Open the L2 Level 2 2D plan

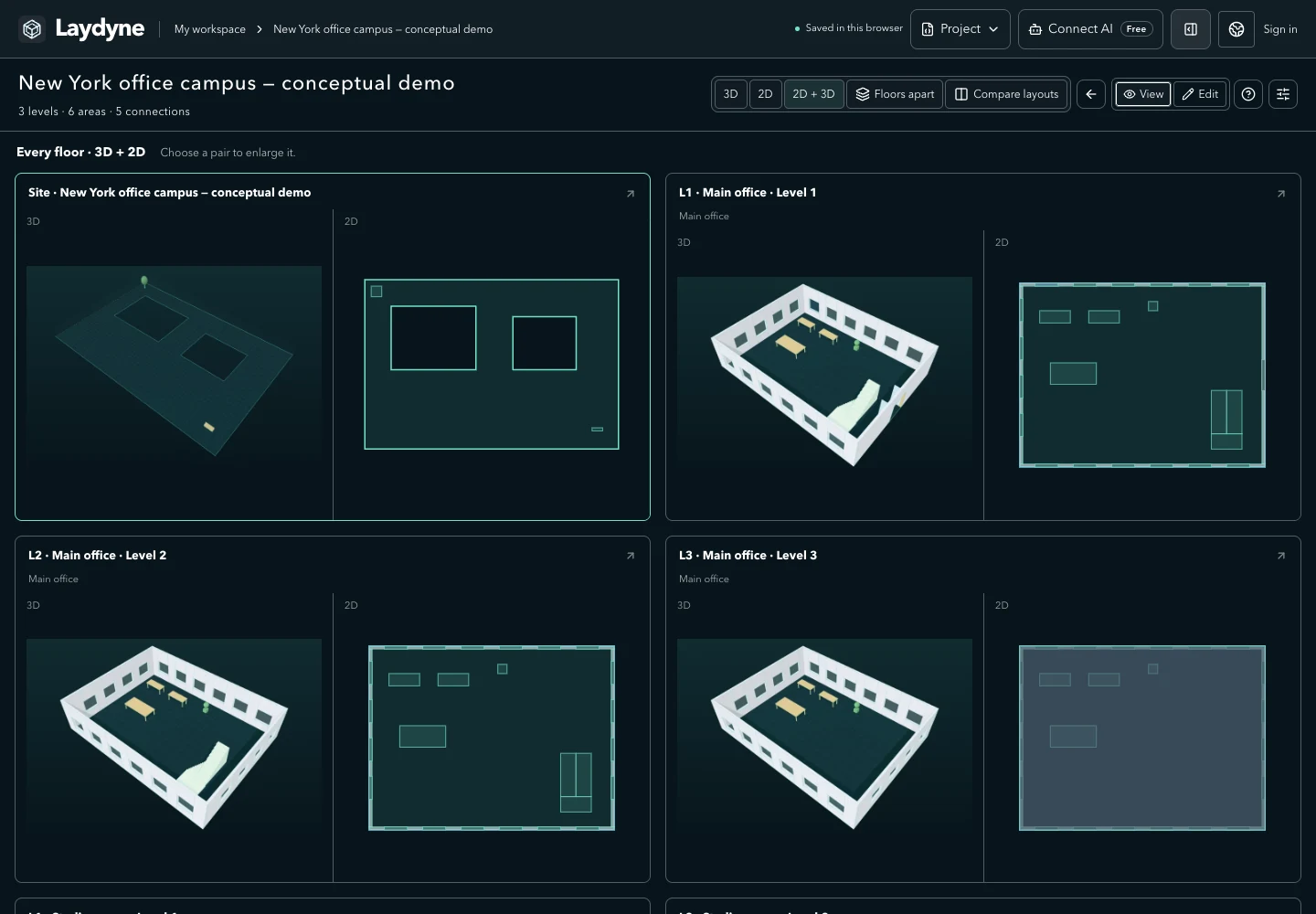[492, 738]
